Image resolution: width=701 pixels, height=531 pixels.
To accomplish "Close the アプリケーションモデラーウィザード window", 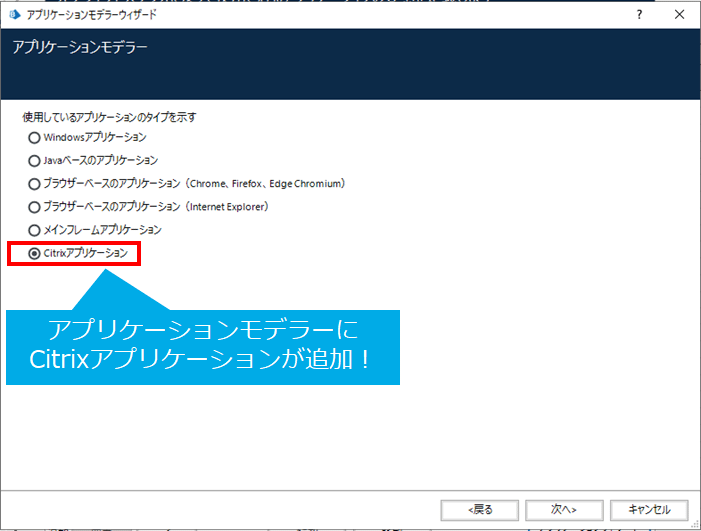I will click(679, 15).
